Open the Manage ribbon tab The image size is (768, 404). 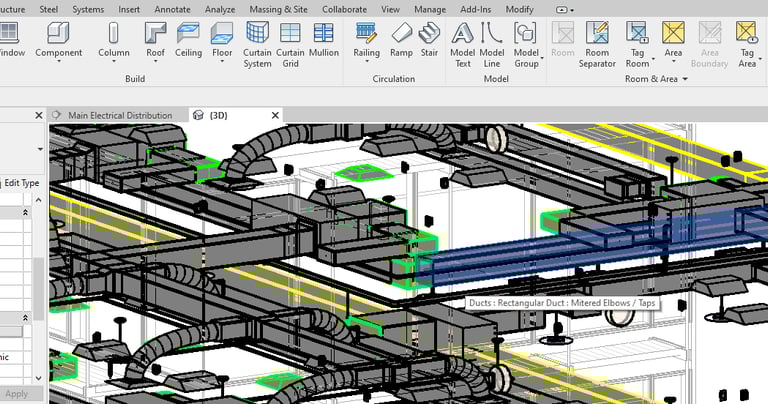pyautogui.click(x=430, y=9)
